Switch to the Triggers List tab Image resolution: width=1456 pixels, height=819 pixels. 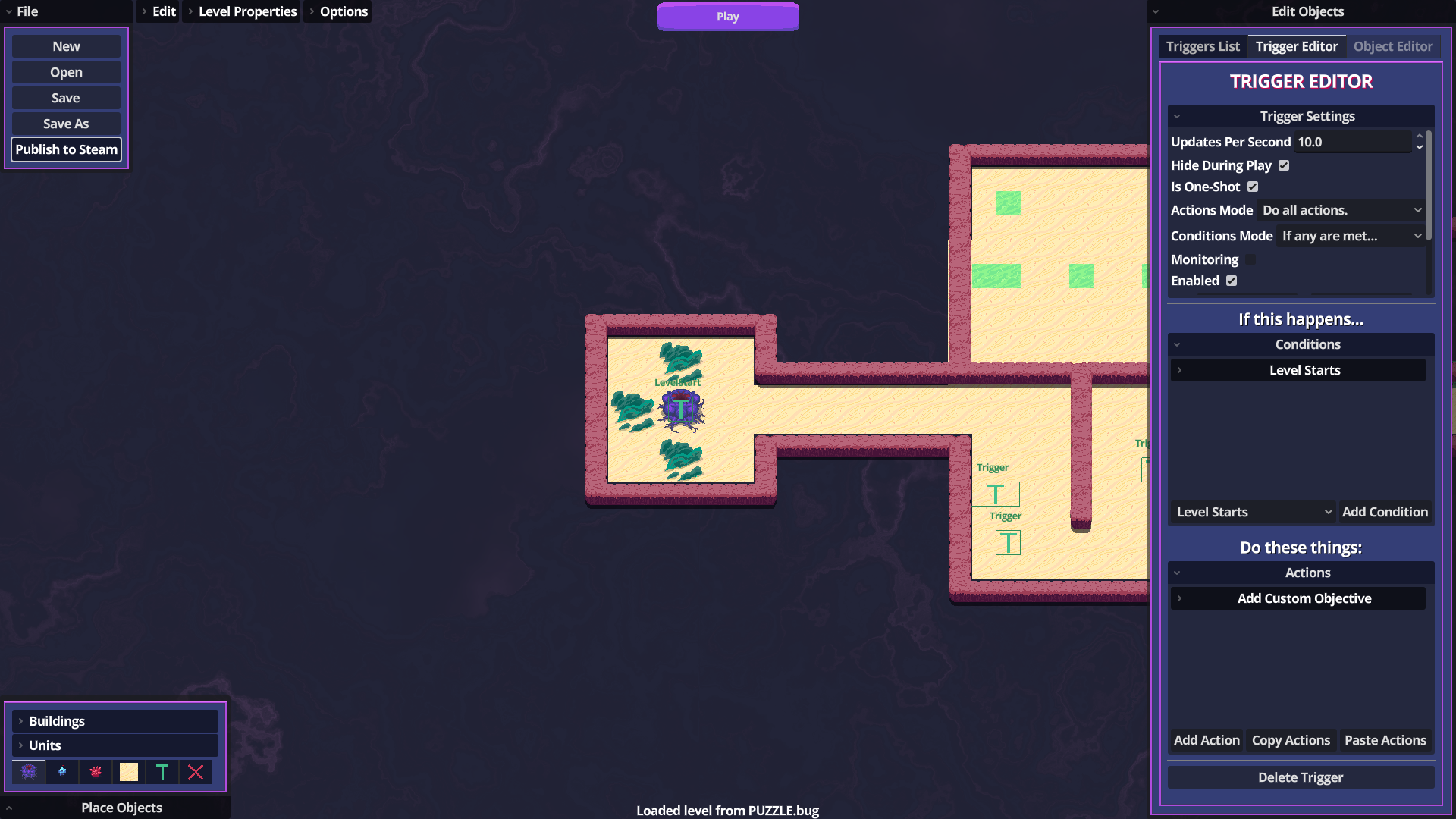pos(1203,46)
